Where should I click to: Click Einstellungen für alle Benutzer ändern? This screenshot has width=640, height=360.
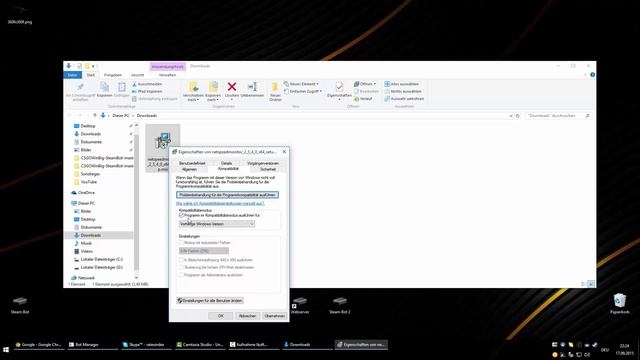click(210, 300)
